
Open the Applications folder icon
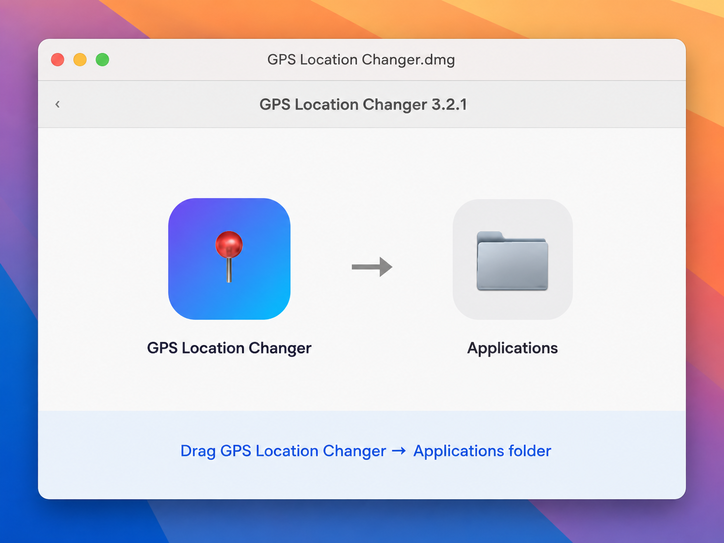coord(513,259)
